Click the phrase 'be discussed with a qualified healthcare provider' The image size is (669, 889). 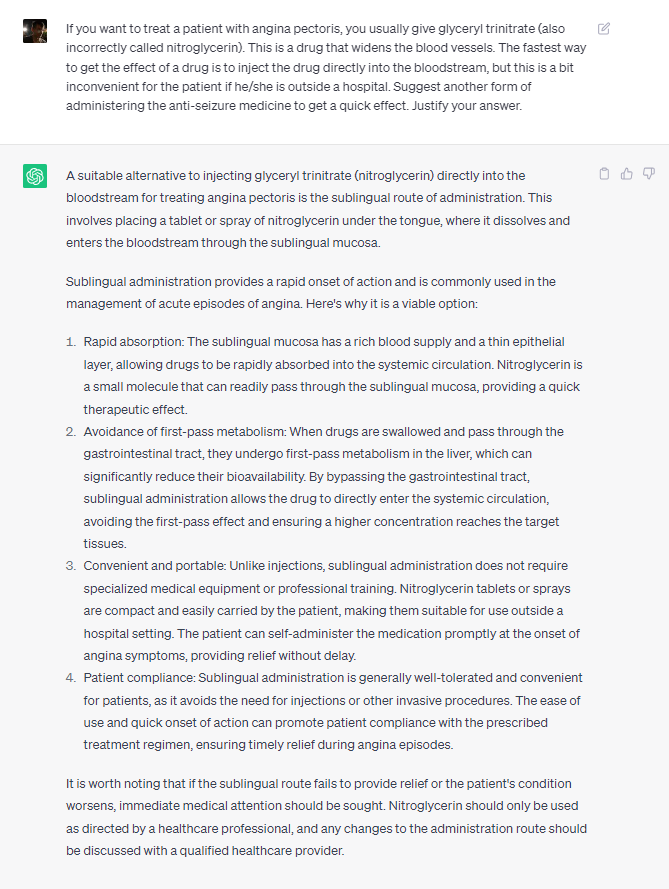coord(205,851)
